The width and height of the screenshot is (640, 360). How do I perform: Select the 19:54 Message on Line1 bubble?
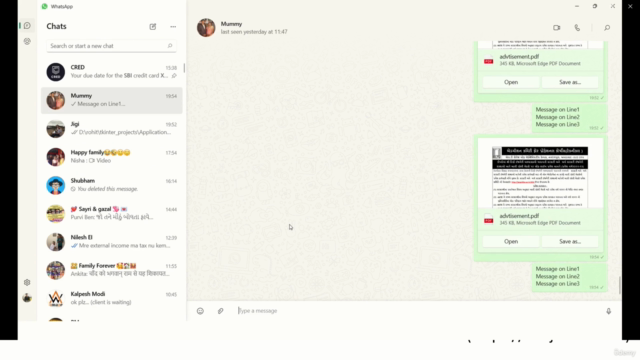click(569, 277)
